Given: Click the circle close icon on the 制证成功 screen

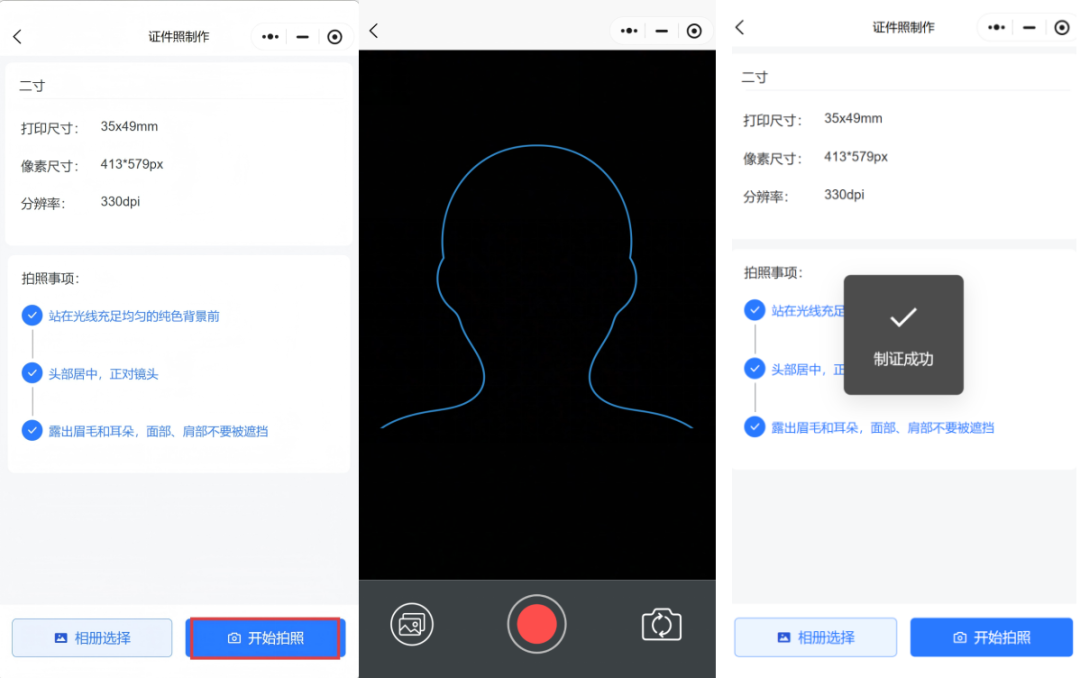Looking at the screenshot, I should click(x=1061, y=27).
